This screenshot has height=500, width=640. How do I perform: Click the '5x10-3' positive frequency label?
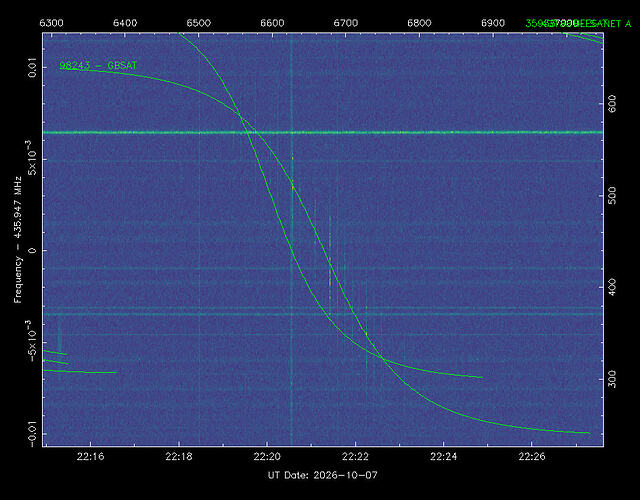coord(31,157)
